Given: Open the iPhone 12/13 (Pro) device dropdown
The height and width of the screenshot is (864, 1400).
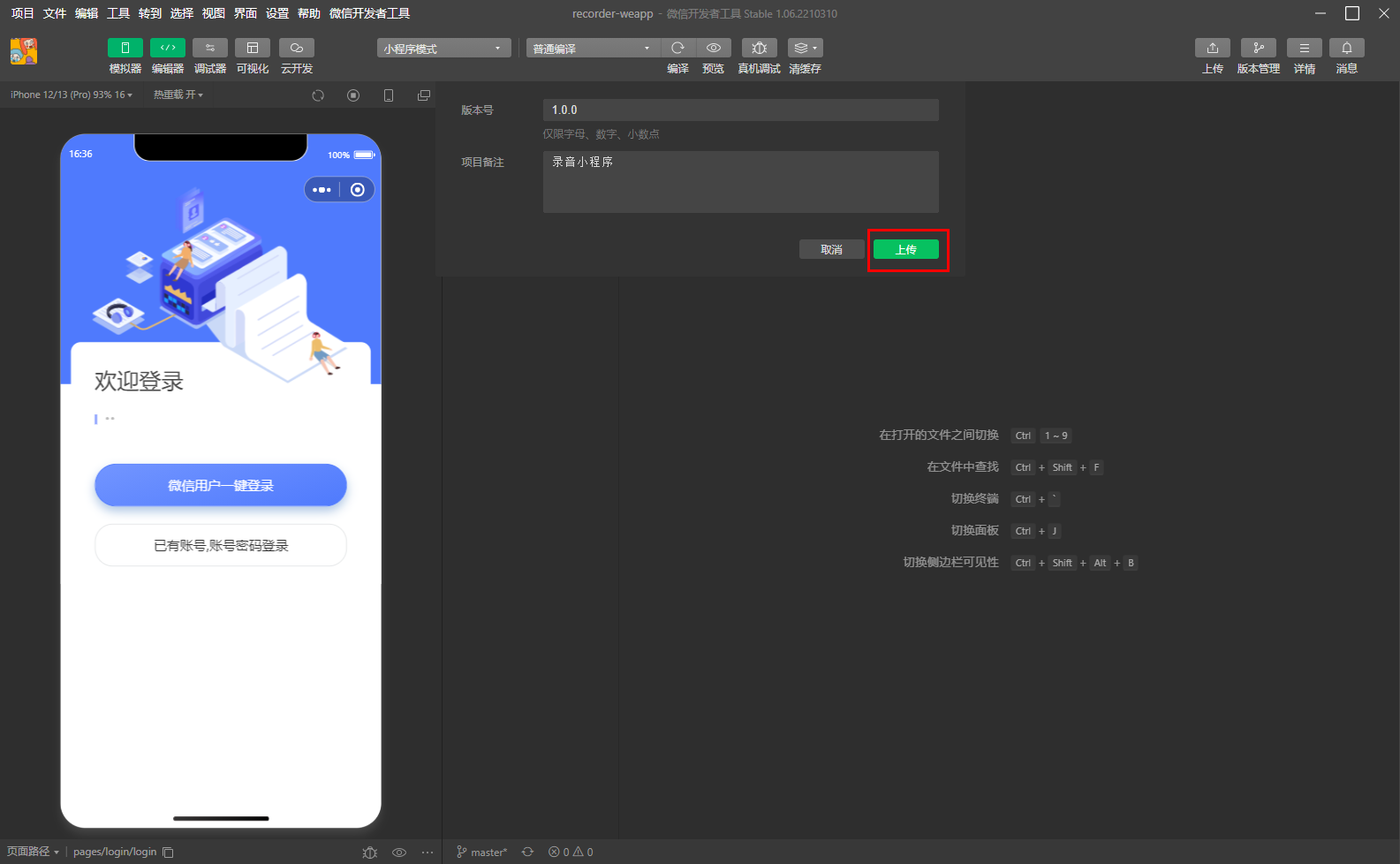Looking at the screenshot, I should click(72, 95).
